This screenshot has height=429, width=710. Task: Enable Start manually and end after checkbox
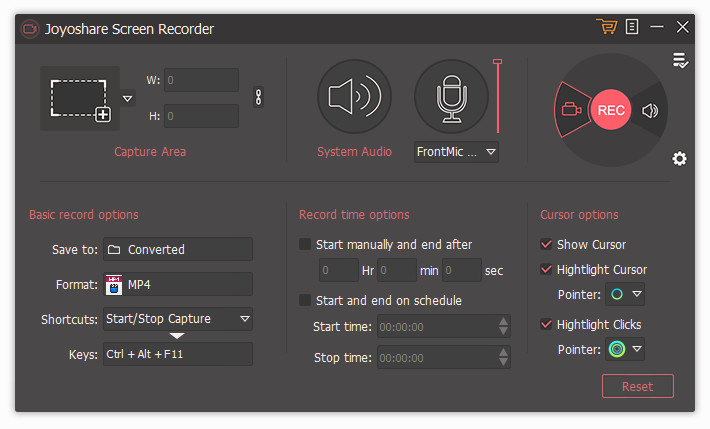pyautogui.click(x=305, y=244)
